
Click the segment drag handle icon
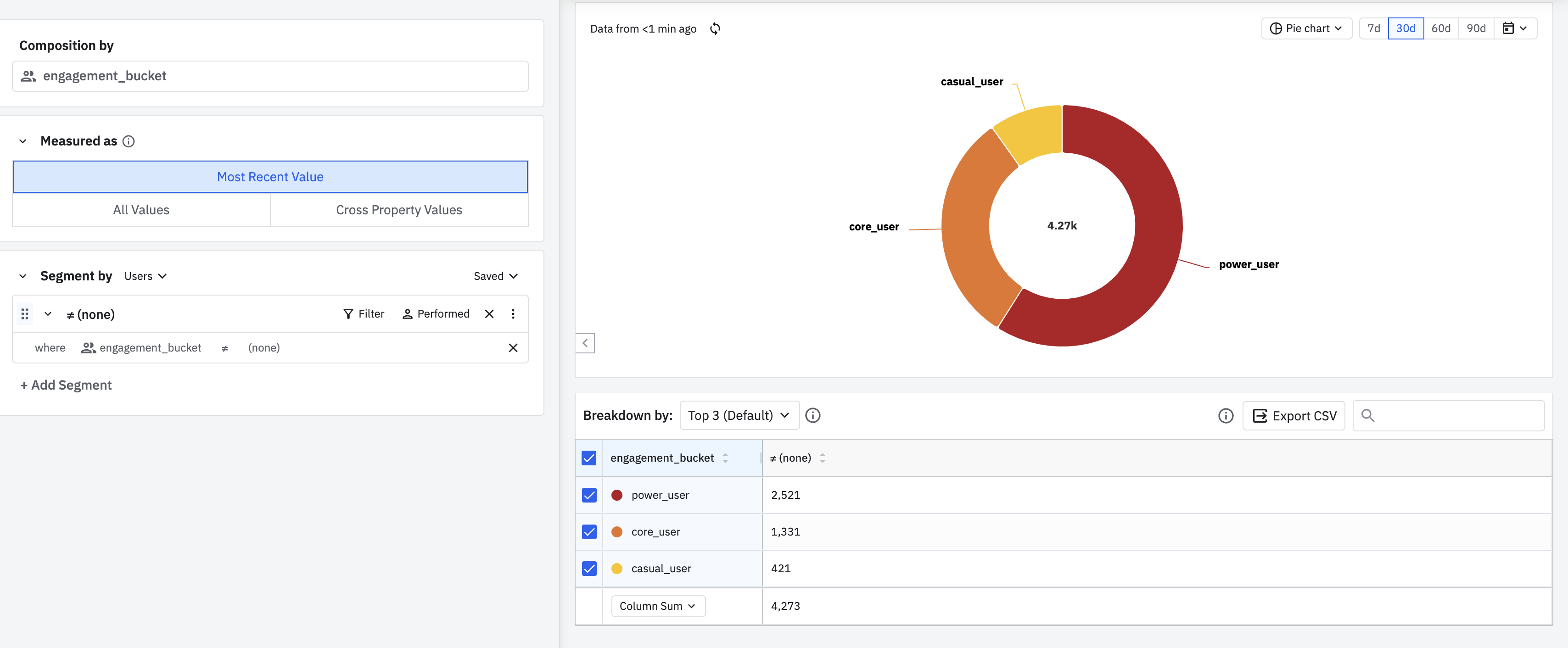pyautogui.click(x=25, y=314)
